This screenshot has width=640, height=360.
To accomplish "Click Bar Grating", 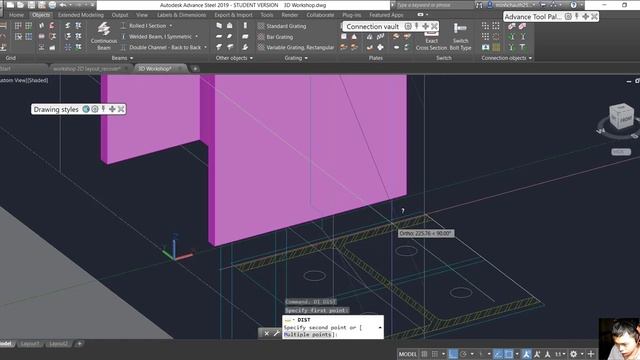I will coord(275,37).
